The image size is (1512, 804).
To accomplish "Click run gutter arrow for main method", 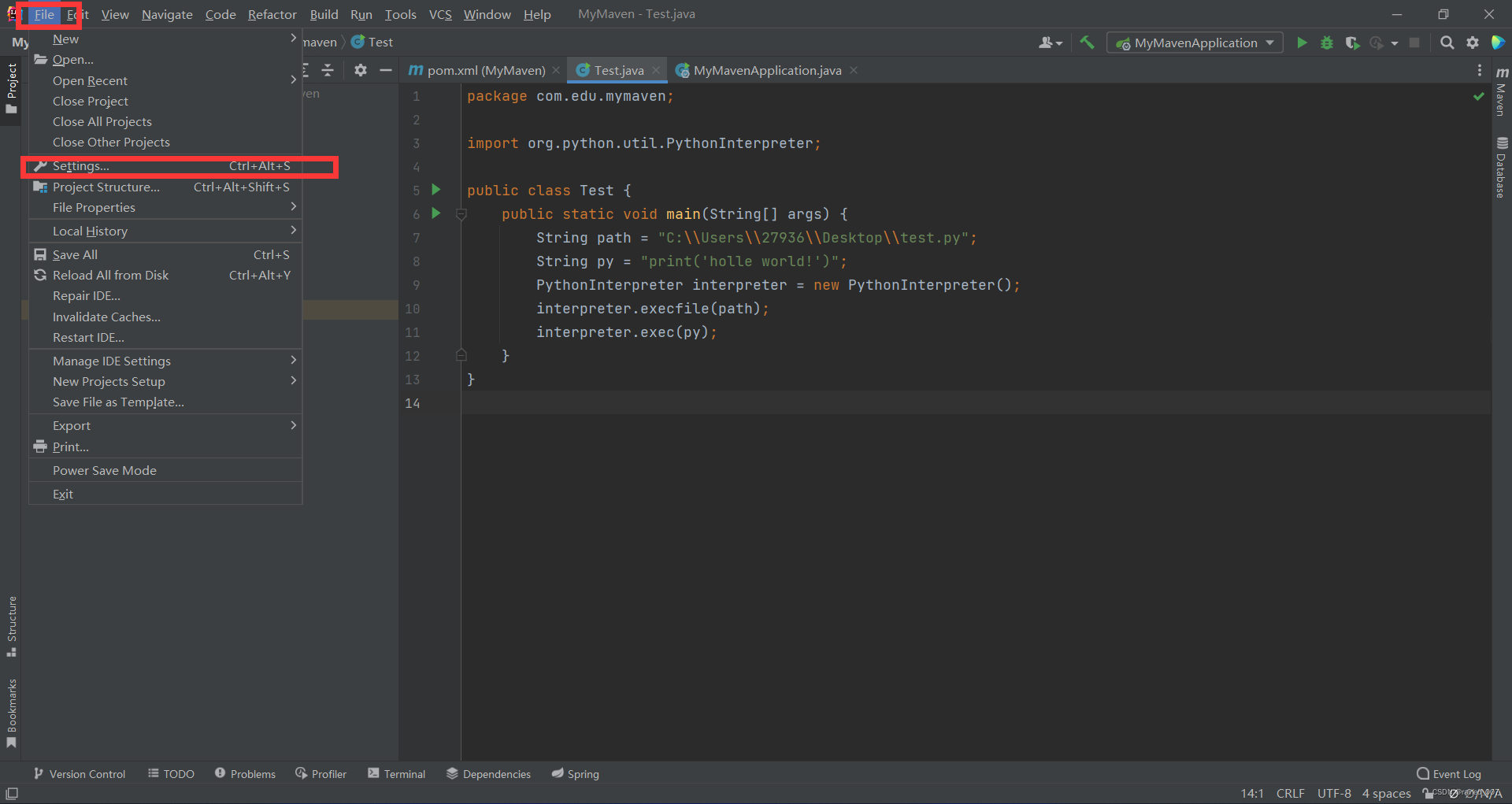I will (435, 213).
